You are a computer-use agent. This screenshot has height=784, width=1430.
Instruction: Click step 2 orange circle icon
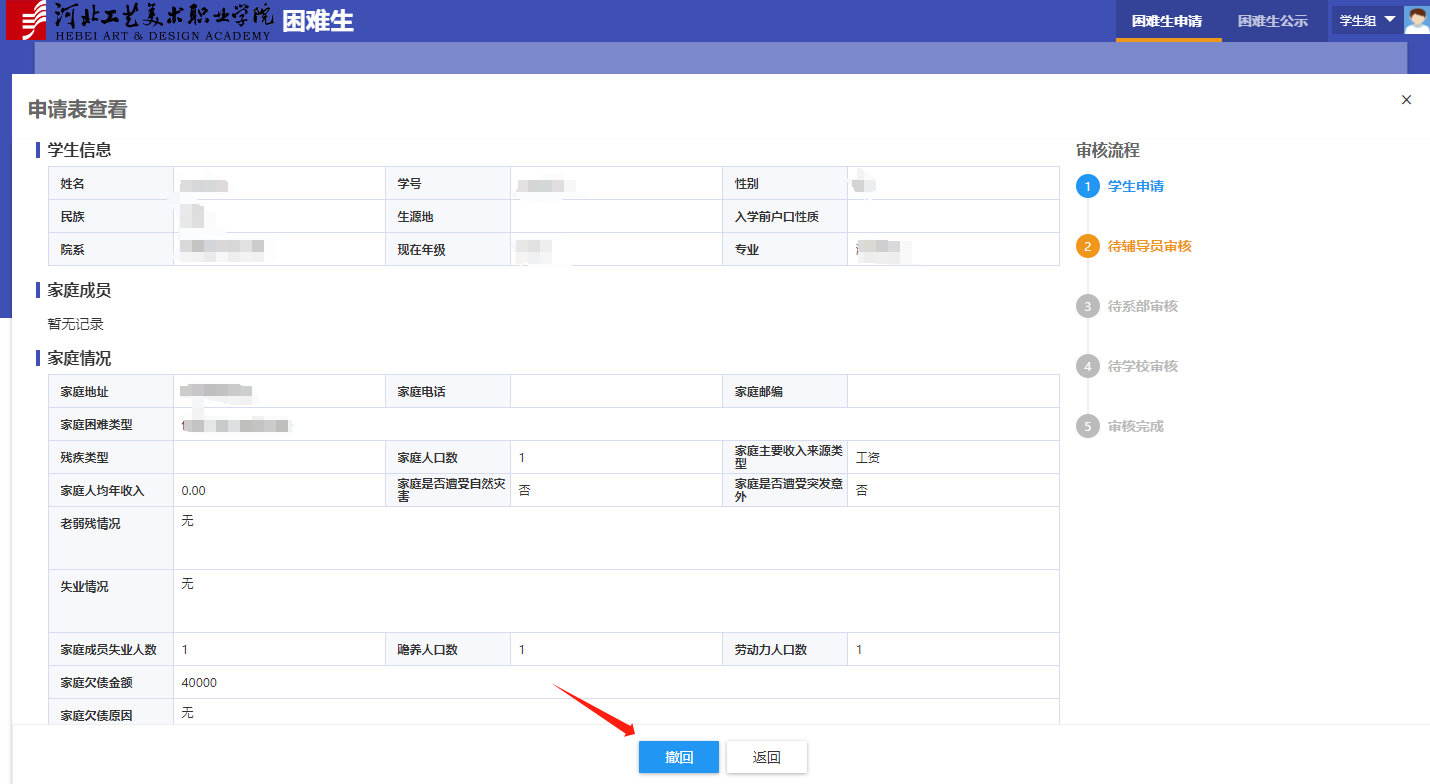point(1087,246)
